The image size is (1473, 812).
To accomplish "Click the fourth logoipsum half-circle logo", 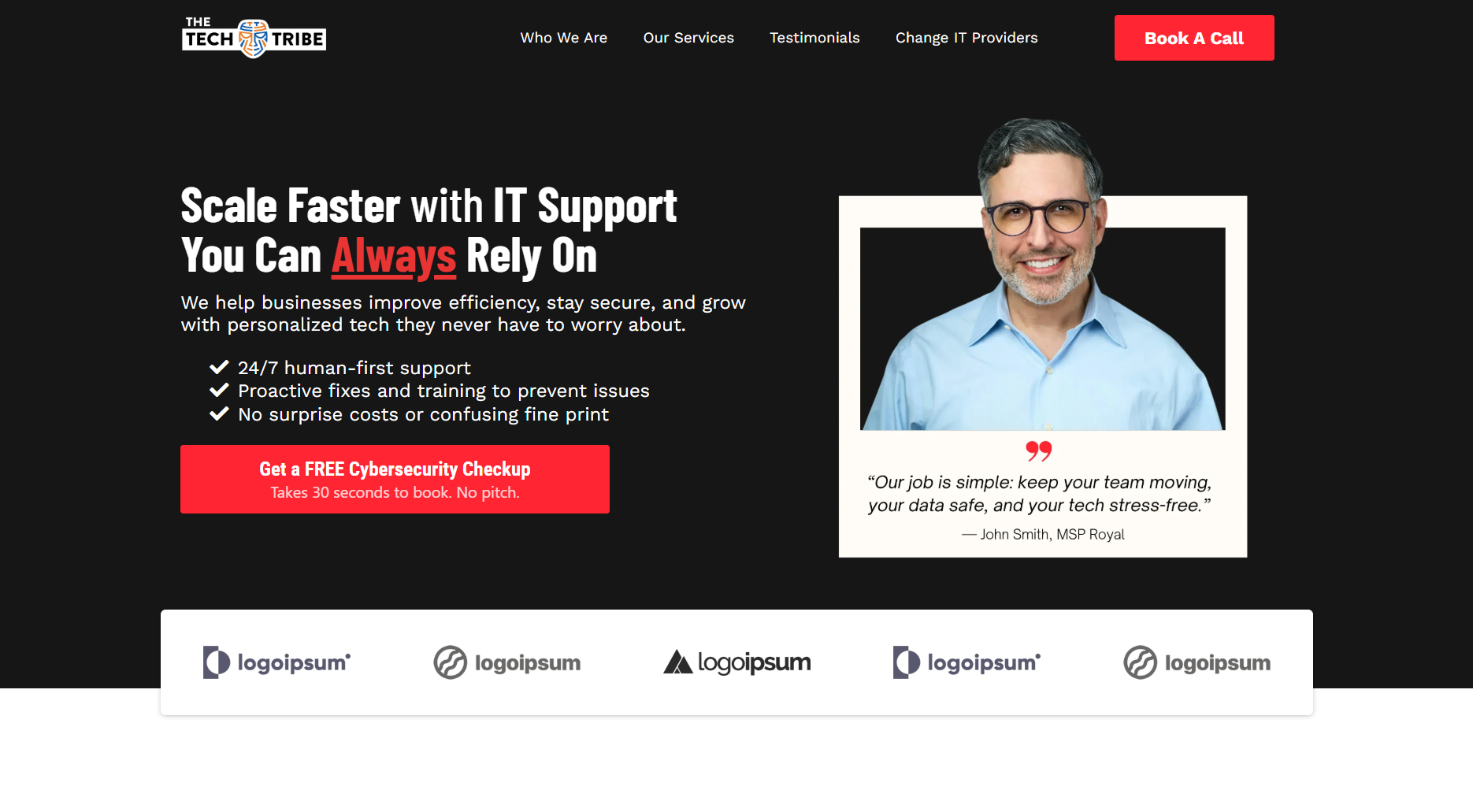I will pyautogui.click(x=967, y=662).
